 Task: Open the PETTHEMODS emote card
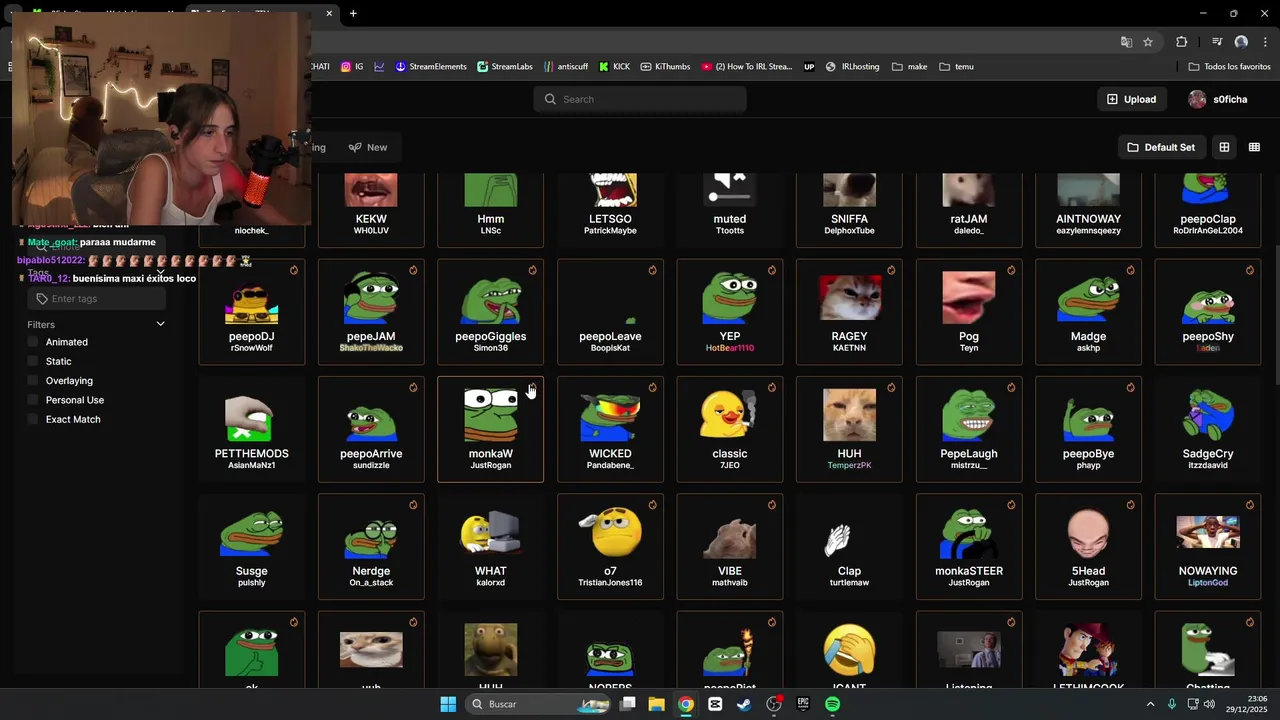(x=251, y=429)
